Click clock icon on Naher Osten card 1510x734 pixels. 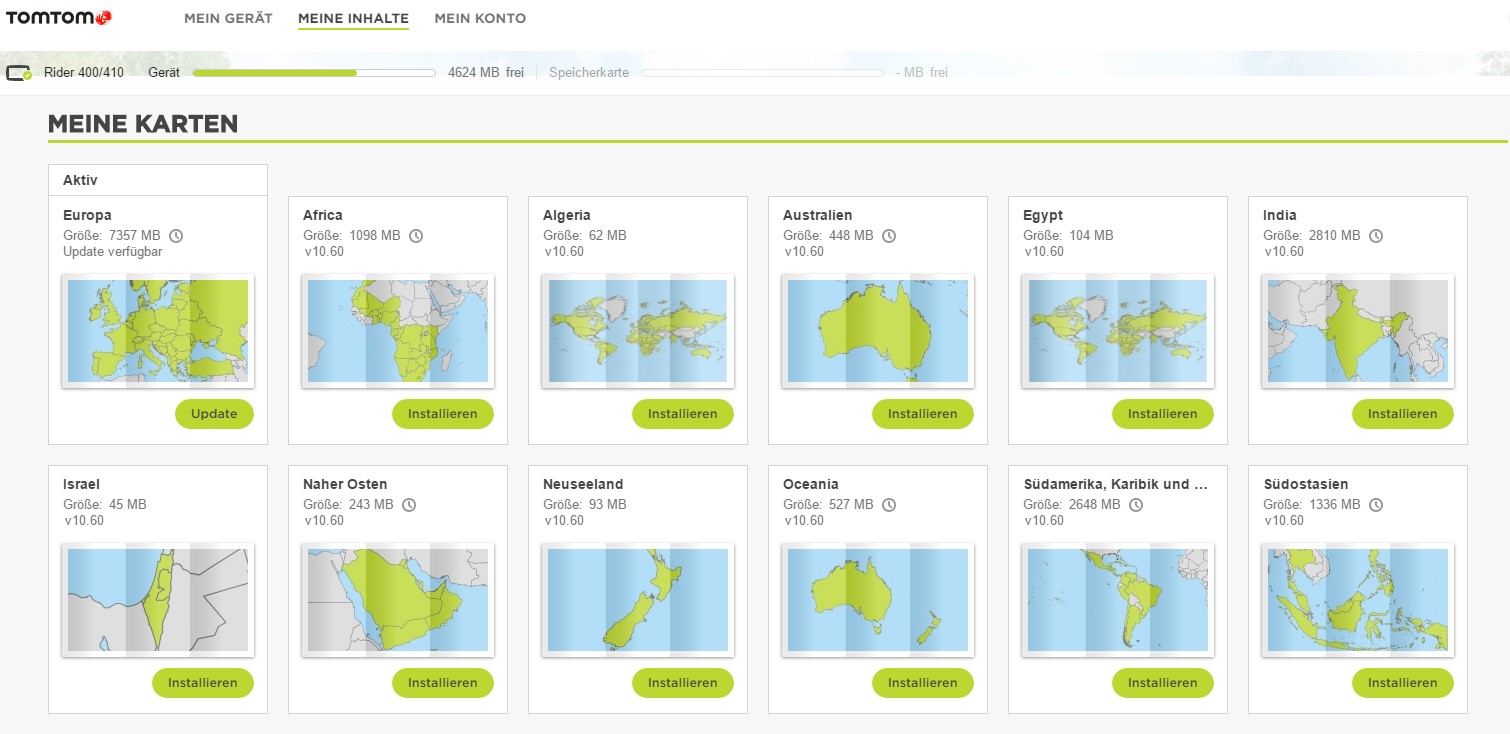[x=409, y=505]
